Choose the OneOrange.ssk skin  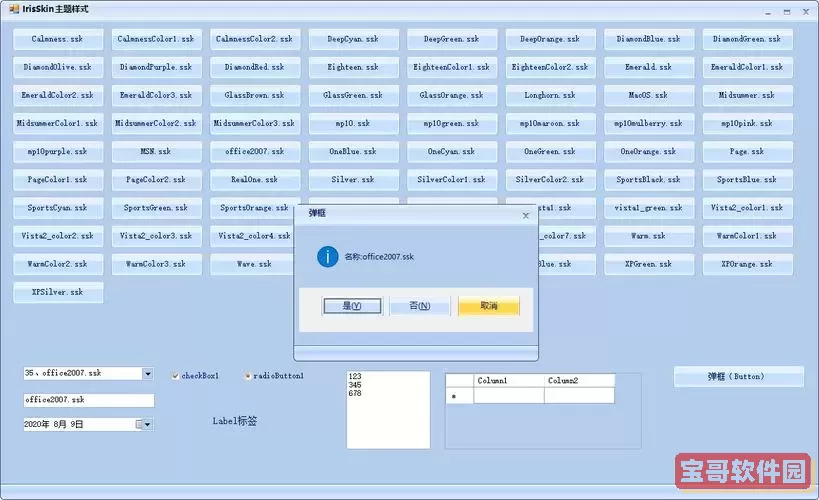pos(649,152)
